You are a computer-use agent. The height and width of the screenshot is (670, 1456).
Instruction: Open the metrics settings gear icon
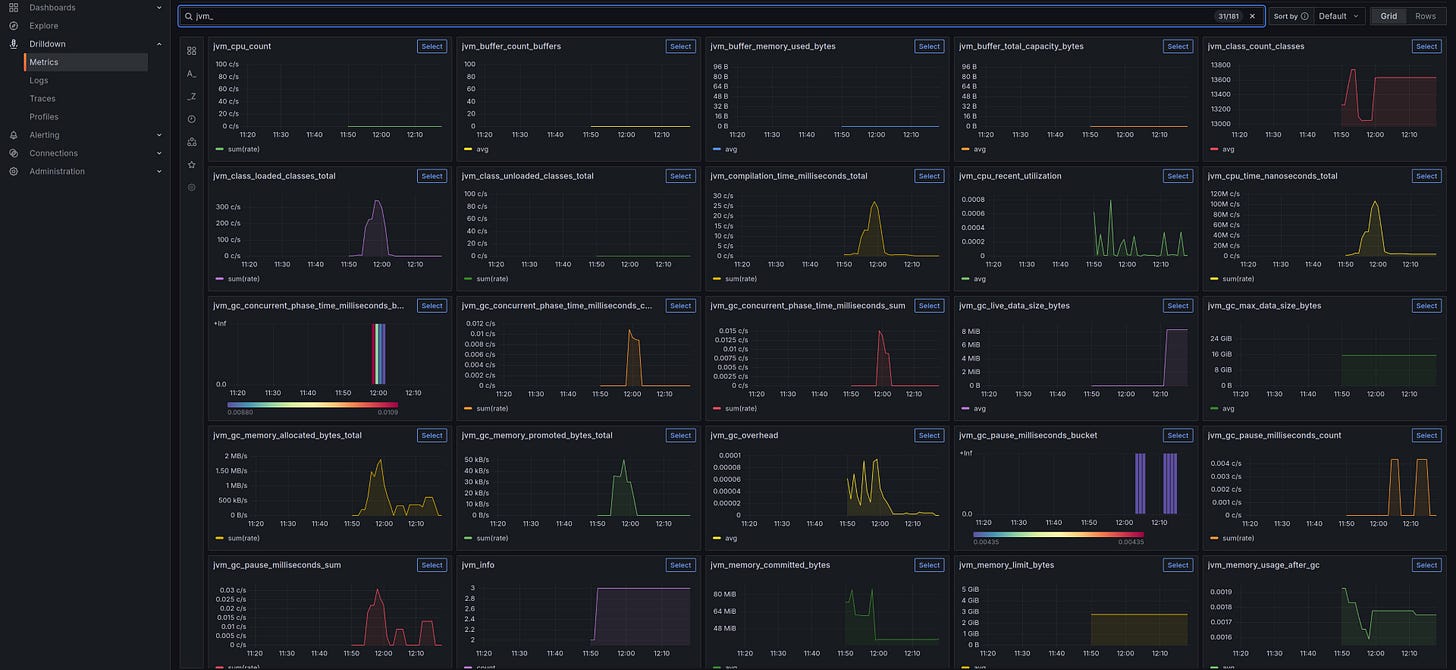pyautogui.click(x=191, y=187)
